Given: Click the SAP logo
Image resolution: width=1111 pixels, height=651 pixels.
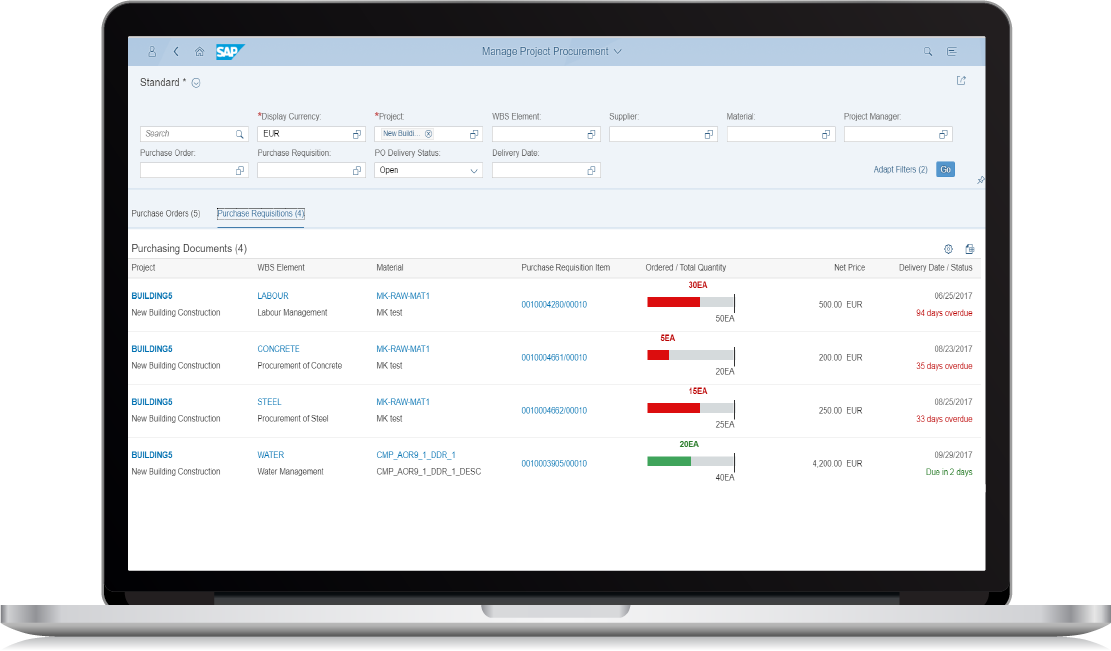Looking at the screenshot, I should [x=230, y=52].
